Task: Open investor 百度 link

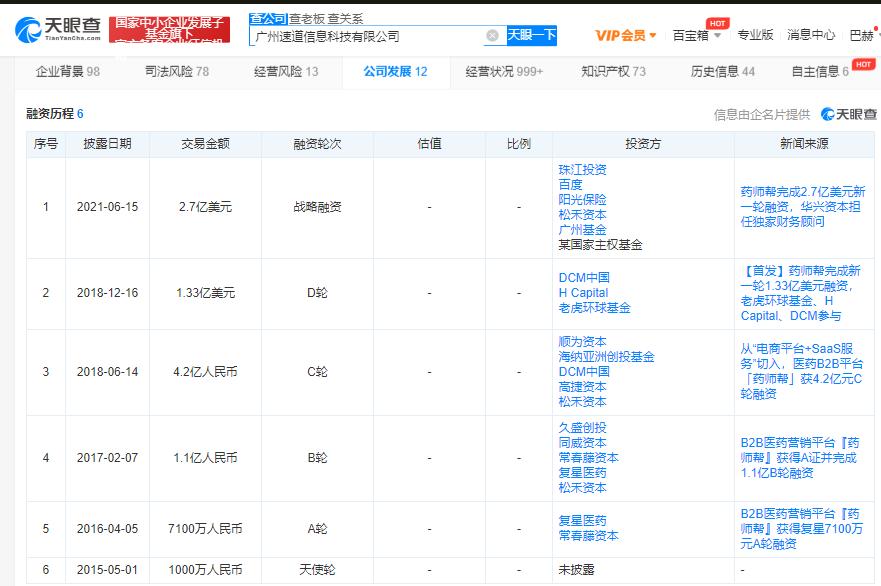Action: 570,185
